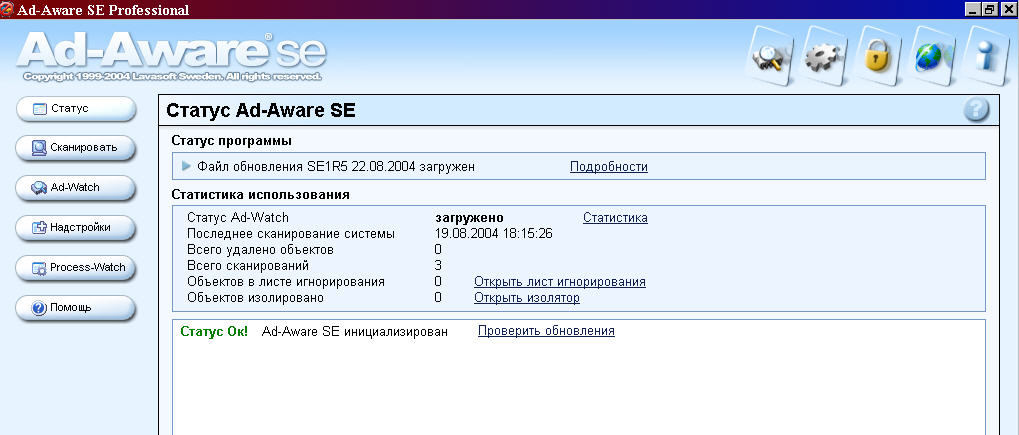
Task: Click the 'Всего сканирований' label
Action: (248, 265)
